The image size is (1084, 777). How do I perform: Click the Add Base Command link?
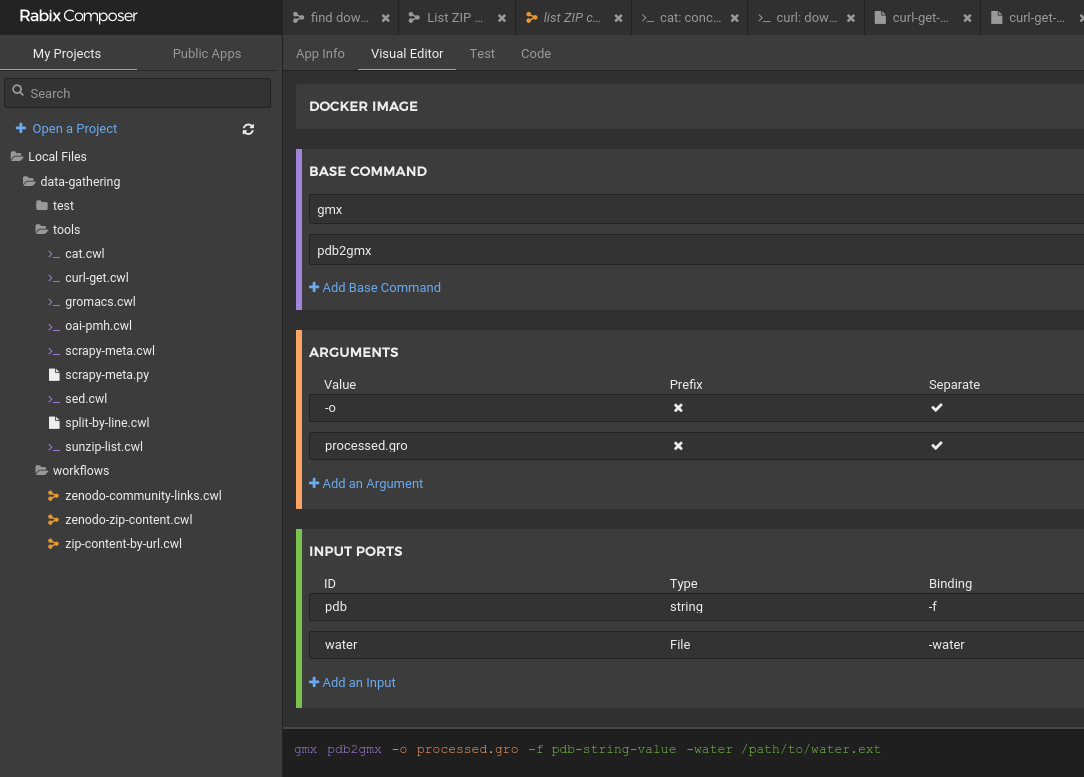point(382,288)
